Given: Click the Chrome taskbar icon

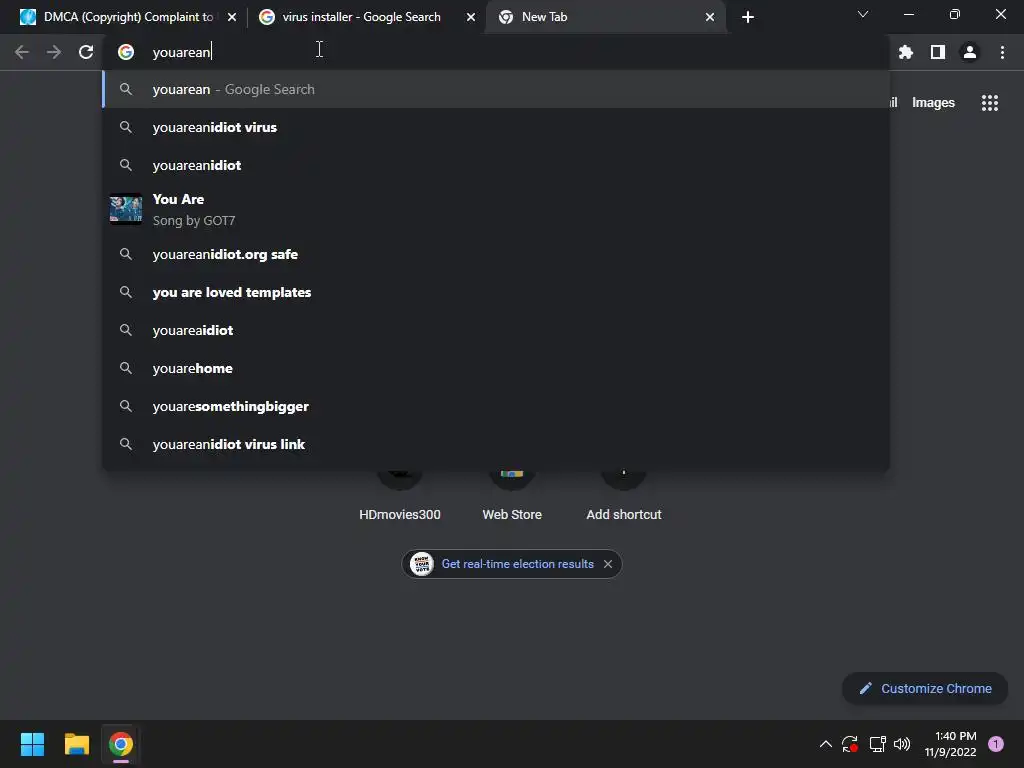Looking at the screenshot, I should coord(121,744).
